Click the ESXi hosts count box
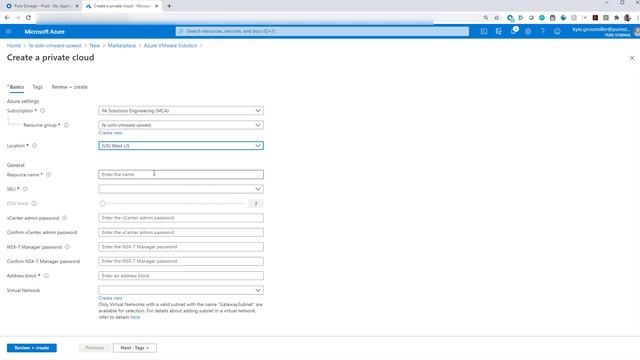640x360 pixels. pos(256,203)
